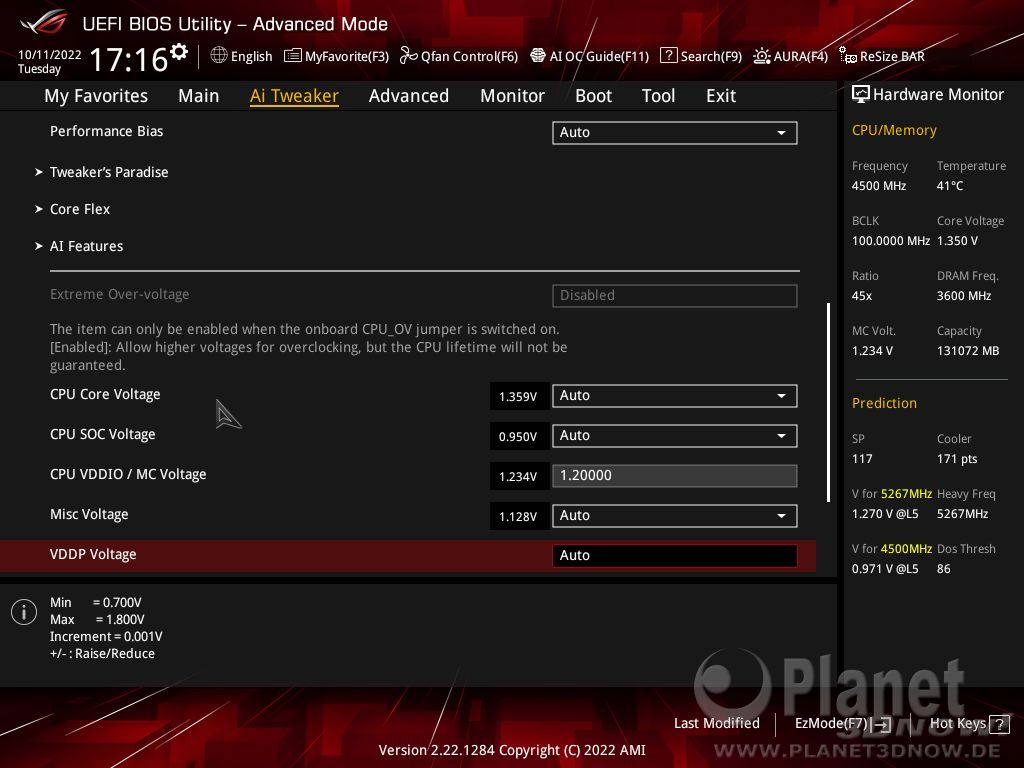The image size is (1024, 768).
Task: Click the CPU Core Voltage label
Action: (105, 394)
